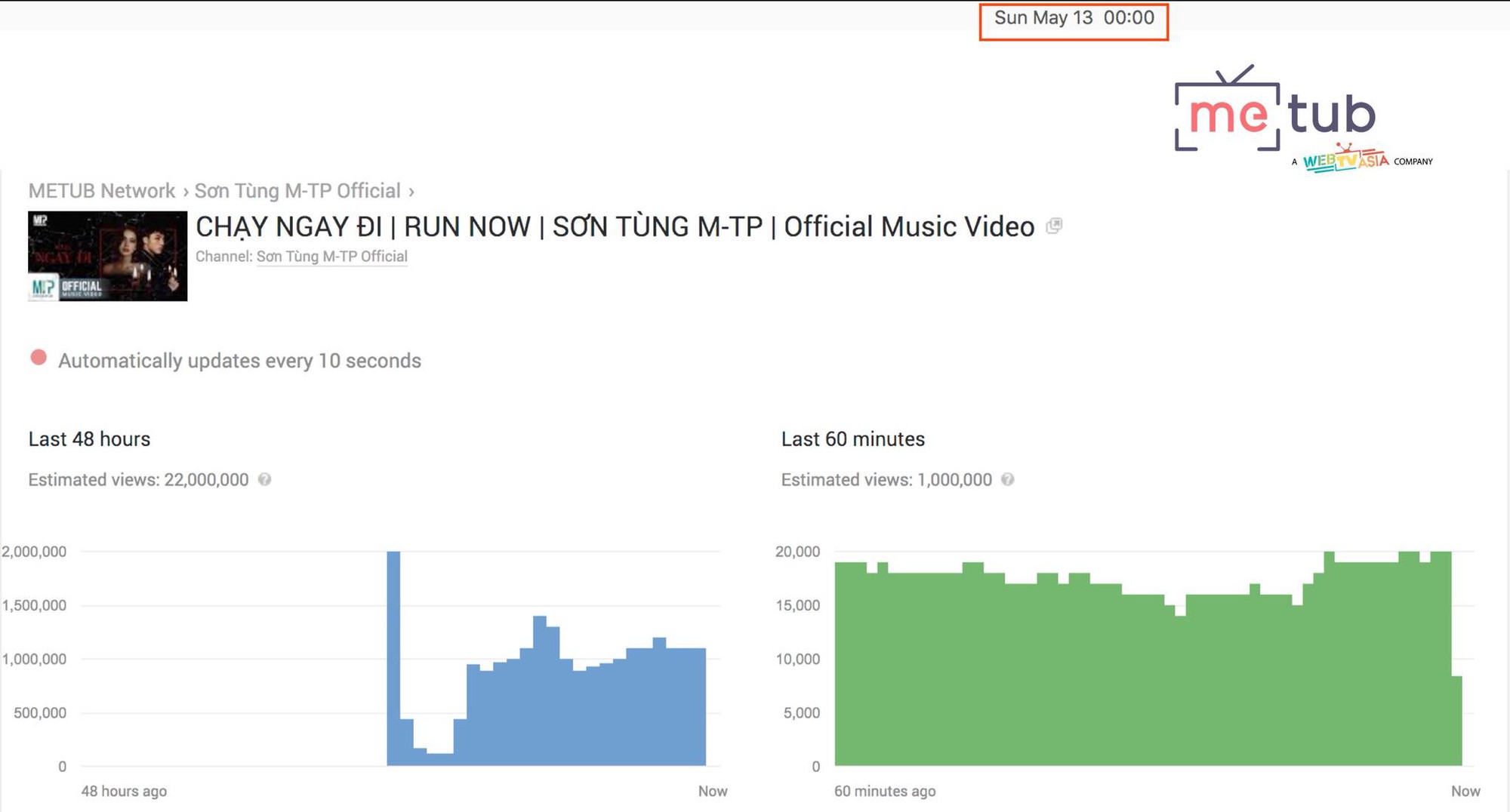Click help icon beside 22,000,000 estimated views
The image size is (1510, 812).
(264, 479)
